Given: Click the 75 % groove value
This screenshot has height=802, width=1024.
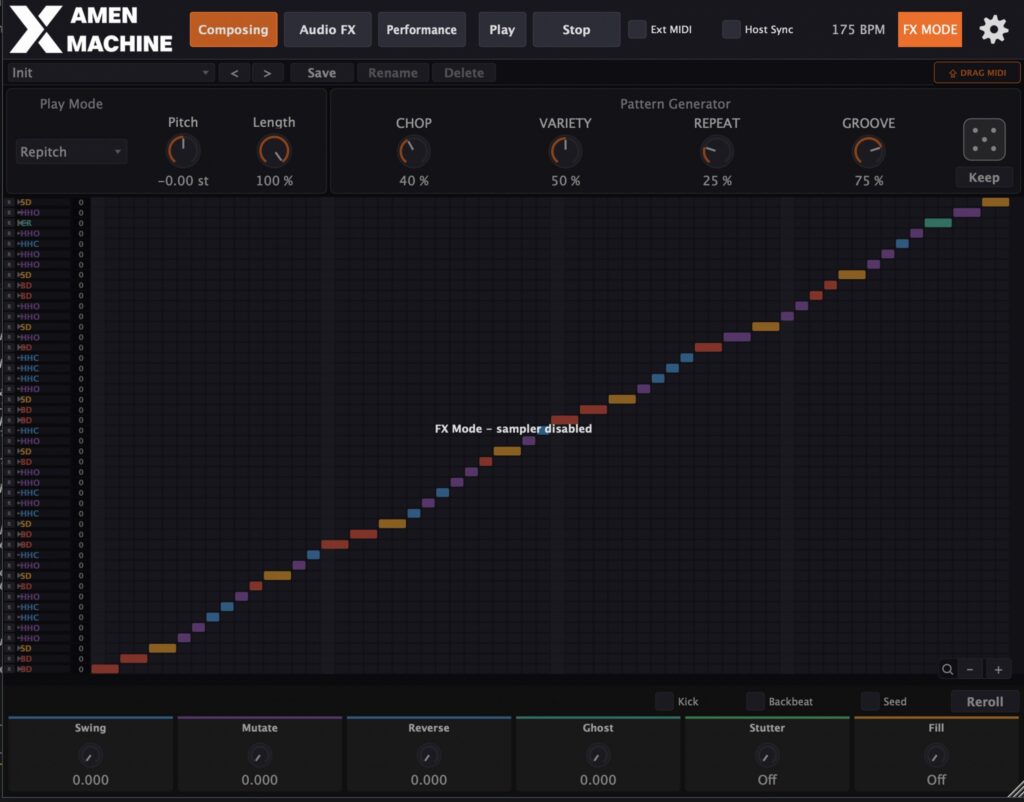Looking at the screenshot, I should click(869, 181).
